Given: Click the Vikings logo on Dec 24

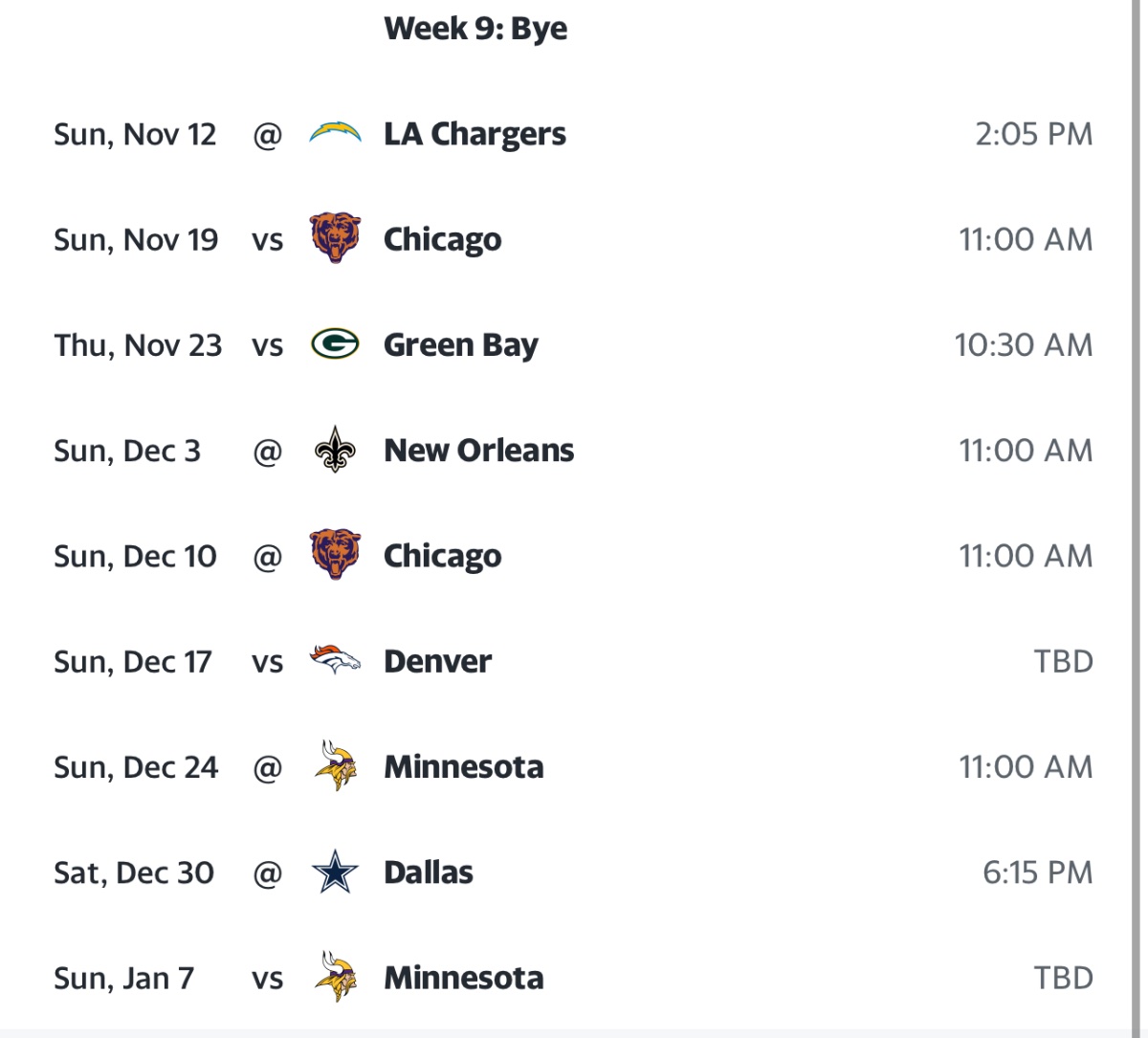Looking at the screenshot, I should (x=335, y=766).
